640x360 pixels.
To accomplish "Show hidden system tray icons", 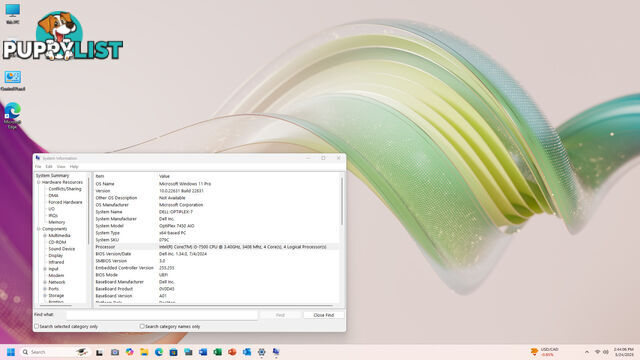I will 587,352.
